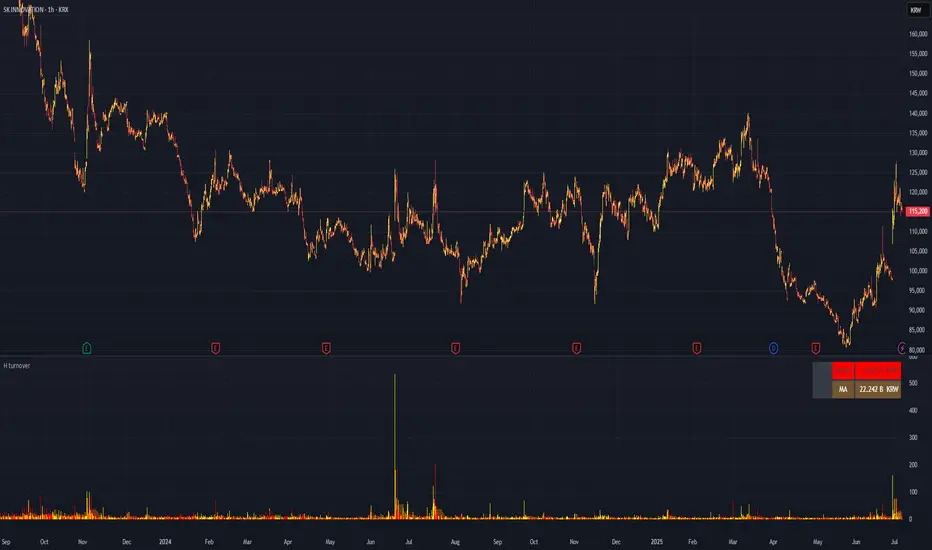Viewport: 932px width, 550px height.
Task: Open the red earnings marker near Feb 2024
Action: coord(216,348)
